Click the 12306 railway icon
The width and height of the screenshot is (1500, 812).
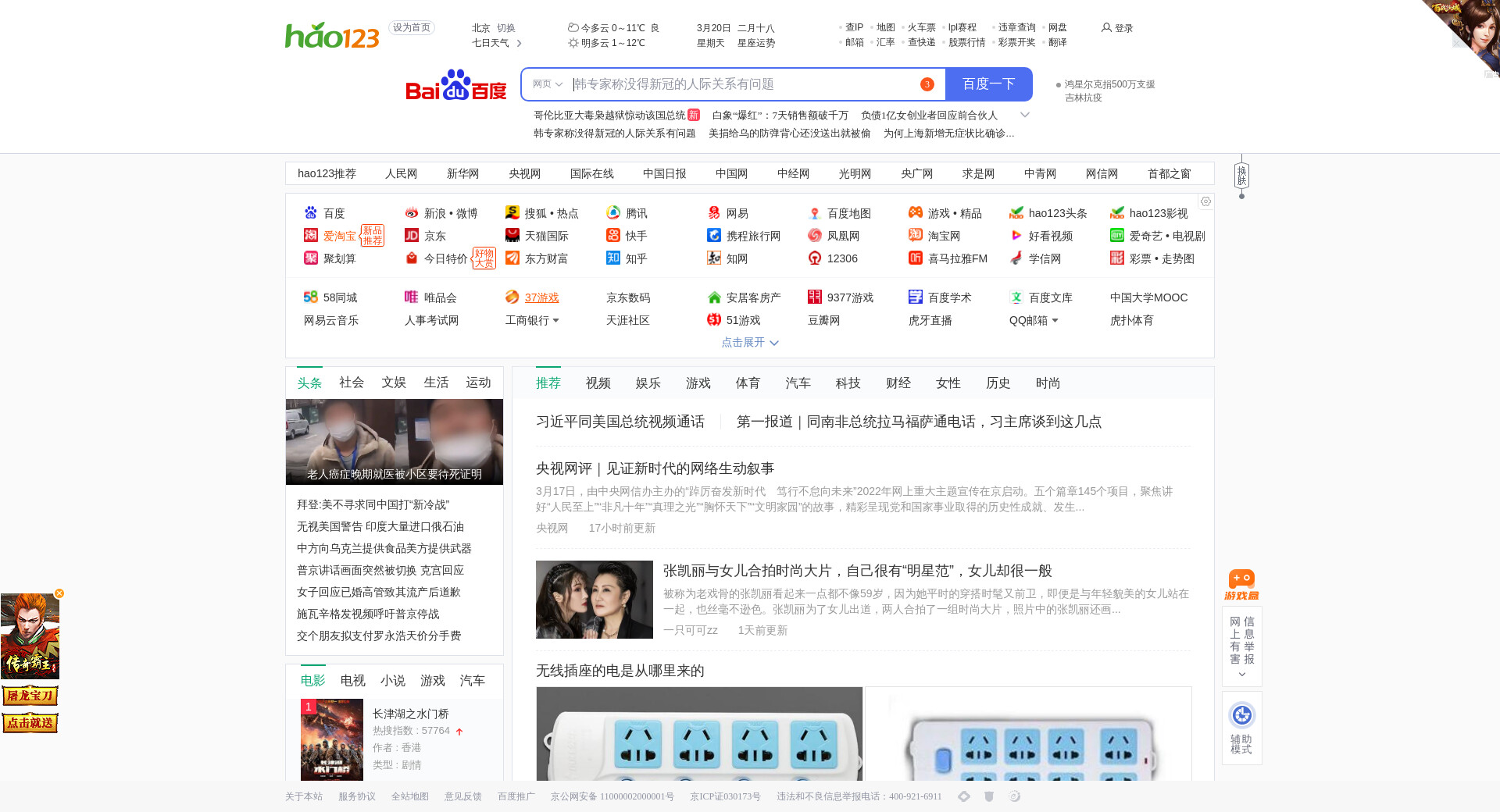click(x=815, y=258)
